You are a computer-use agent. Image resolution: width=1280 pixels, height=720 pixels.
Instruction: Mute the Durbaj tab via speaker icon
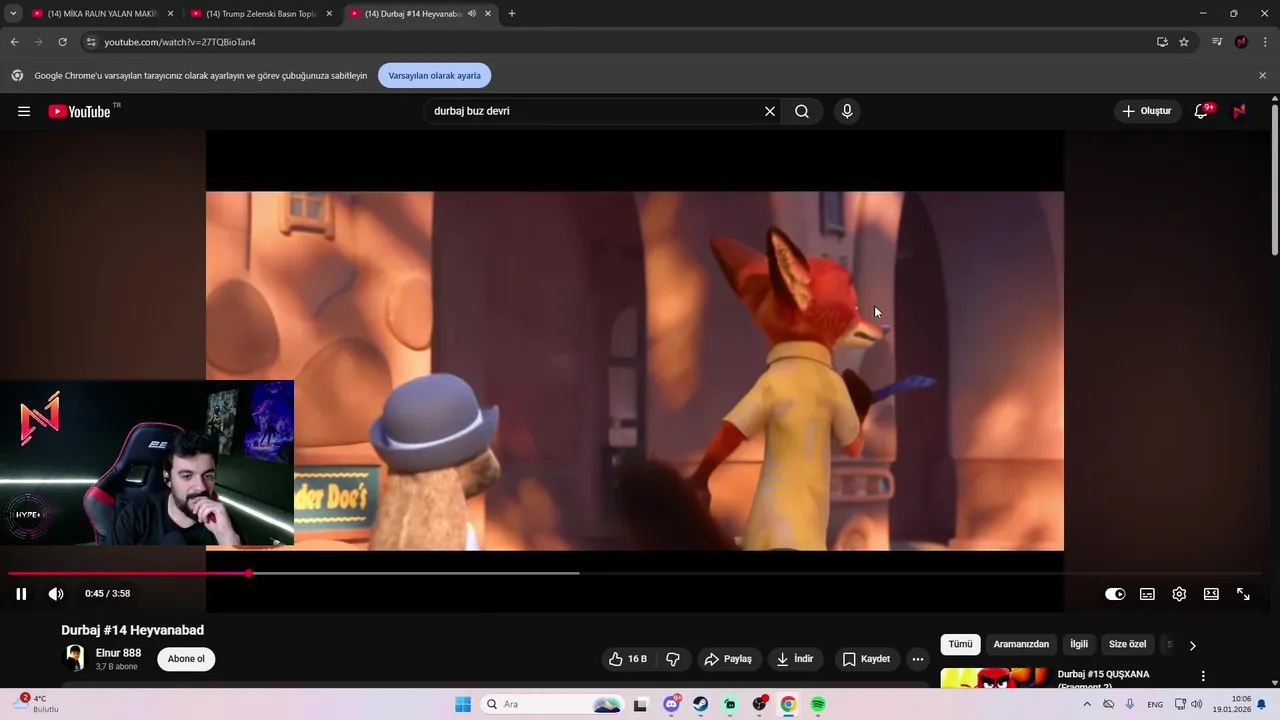point(472,14)
